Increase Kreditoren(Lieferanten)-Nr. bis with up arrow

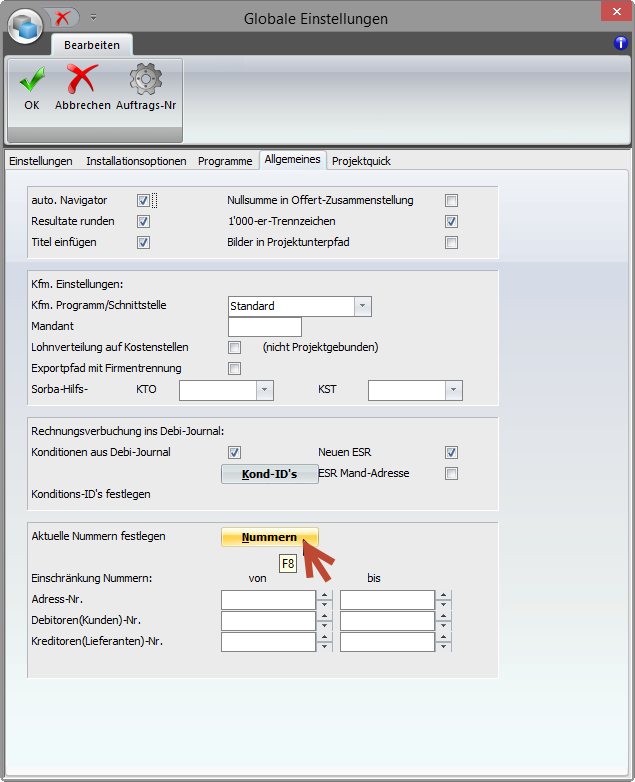tap(443, 637)
